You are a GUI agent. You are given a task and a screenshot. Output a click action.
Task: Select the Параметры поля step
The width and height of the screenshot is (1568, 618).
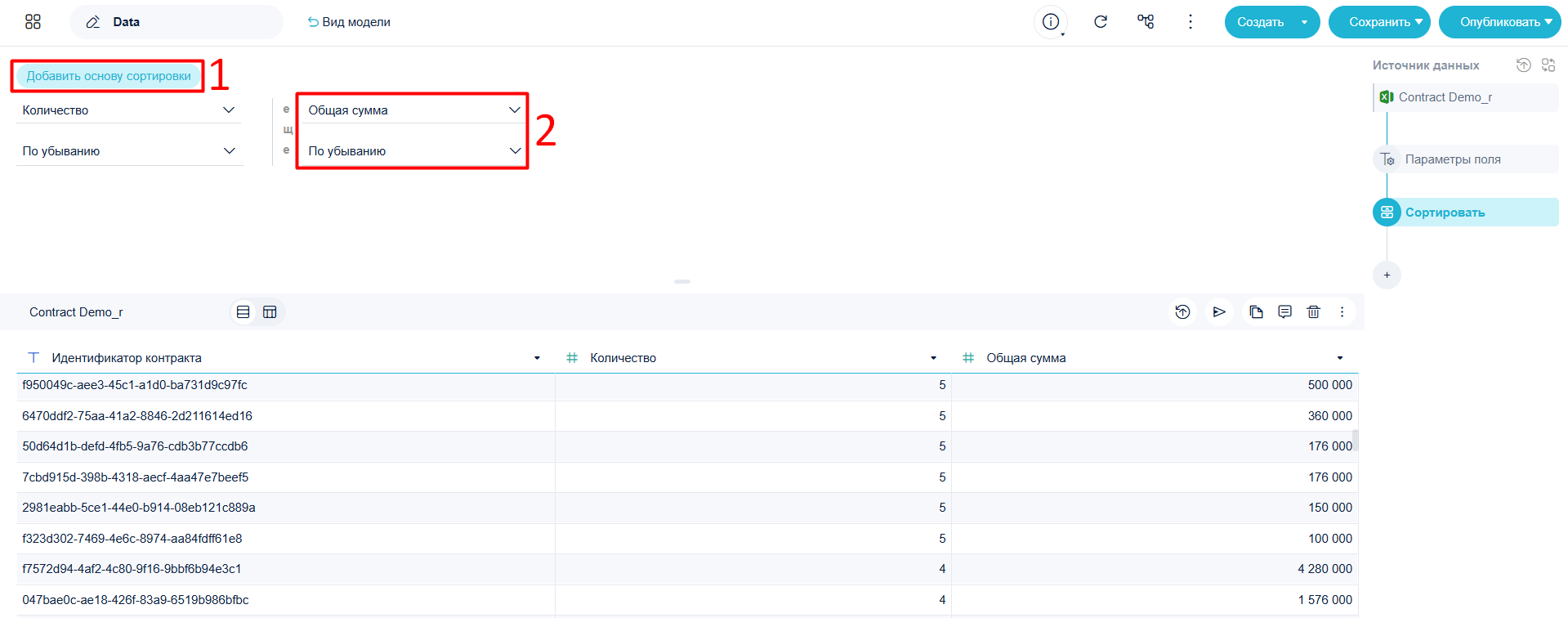pyautogui.click(x=1466, y=159)
